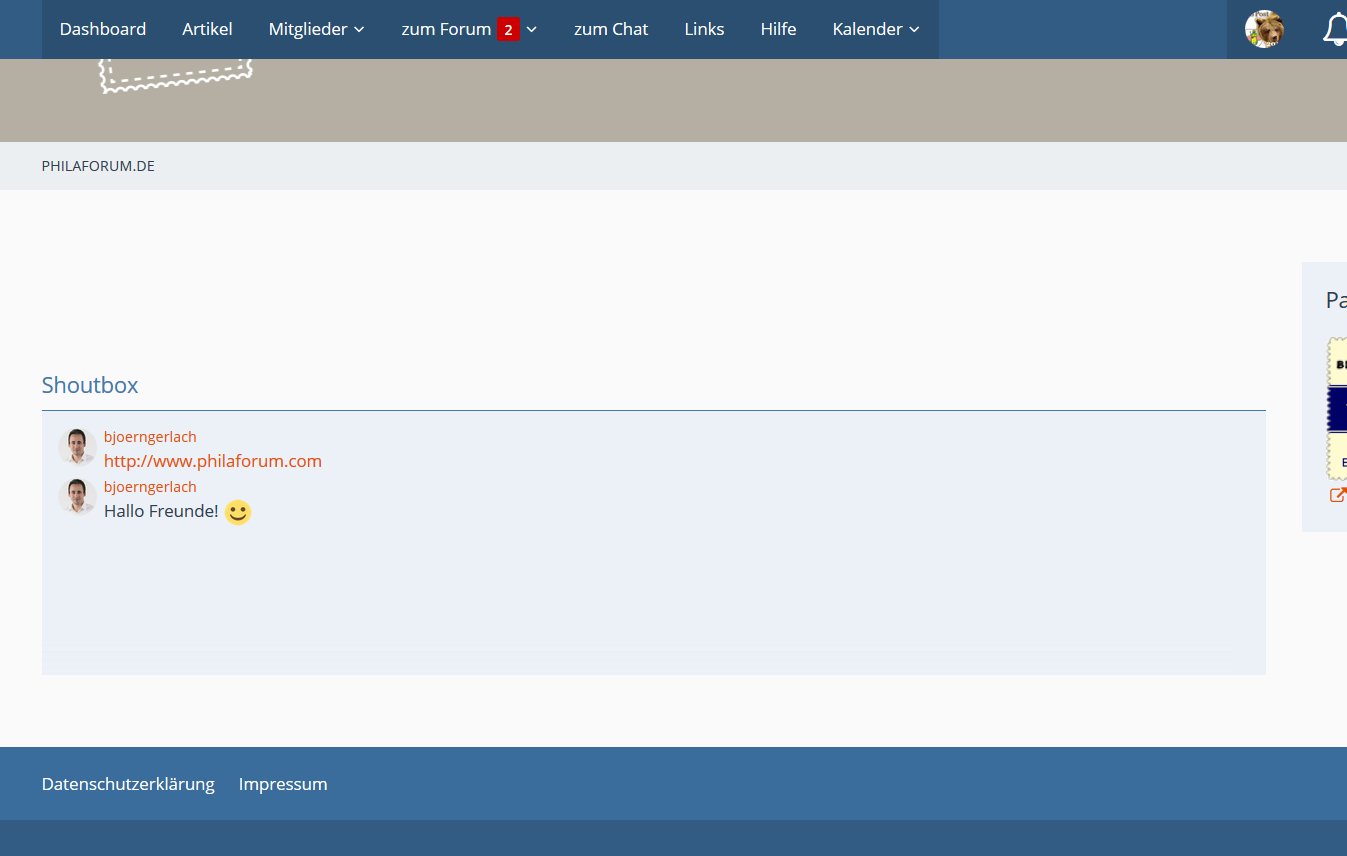Open the Kalender dropdown menu
1347x856 pixels.
[x=875, y=29]
